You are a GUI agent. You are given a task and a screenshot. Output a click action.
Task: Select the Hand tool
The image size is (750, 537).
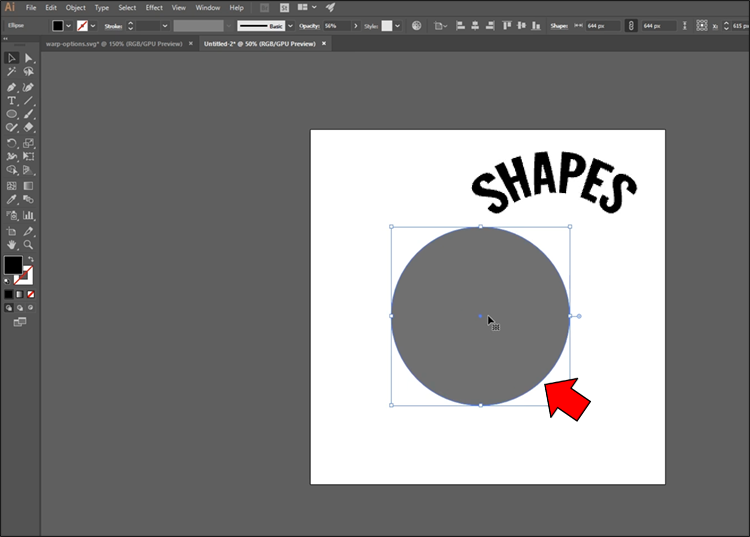click(12, 244)
